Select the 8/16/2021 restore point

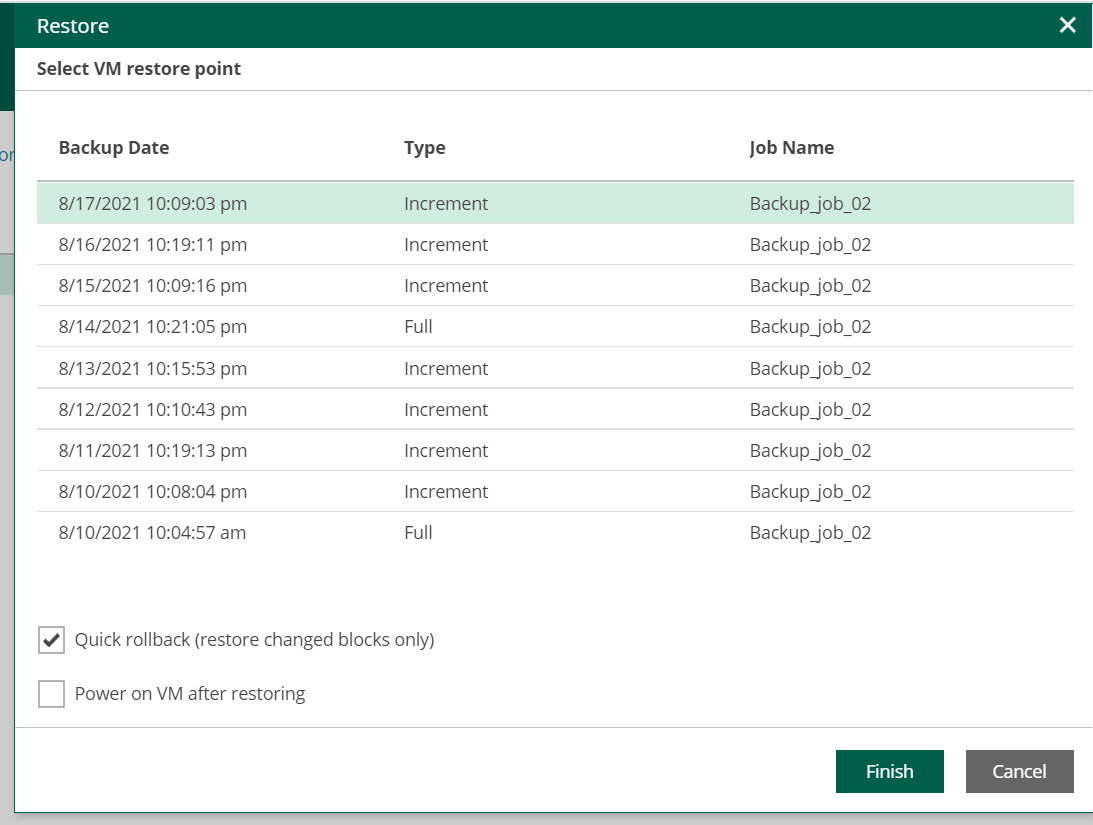pyautogui.click(x=400, y=244)
